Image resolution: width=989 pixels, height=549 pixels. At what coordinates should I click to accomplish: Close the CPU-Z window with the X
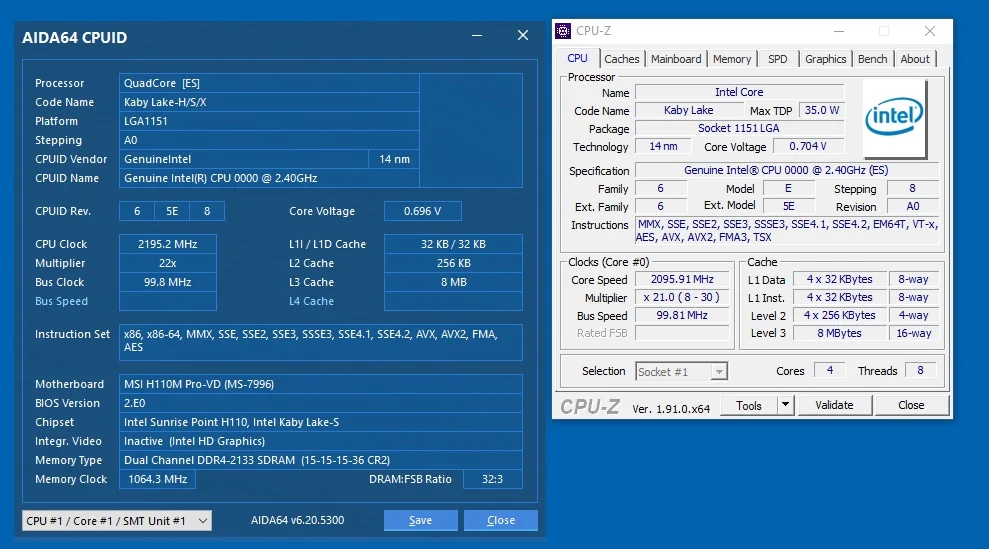[930, 31]
